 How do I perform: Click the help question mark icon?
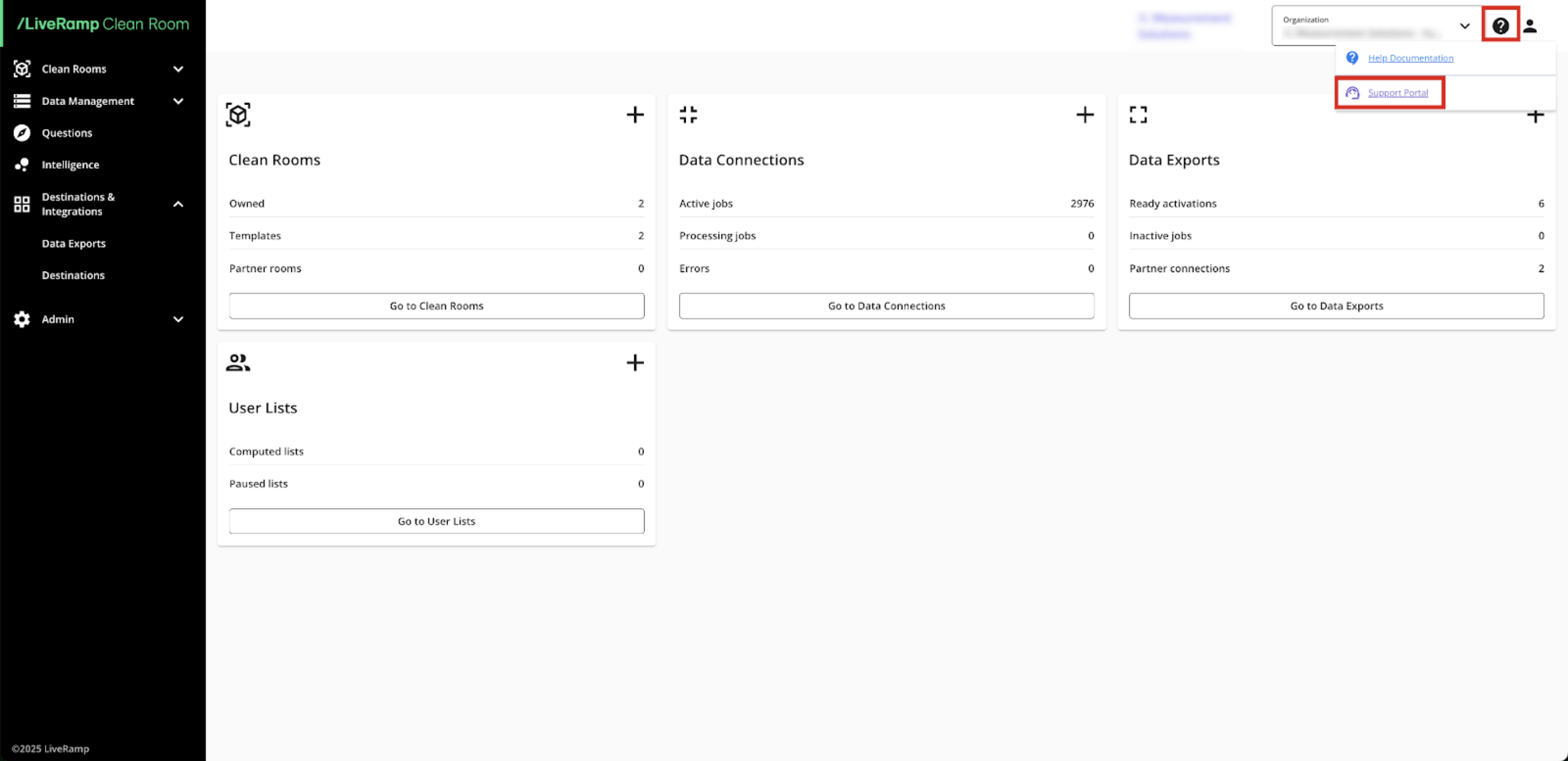(1500, 25)
